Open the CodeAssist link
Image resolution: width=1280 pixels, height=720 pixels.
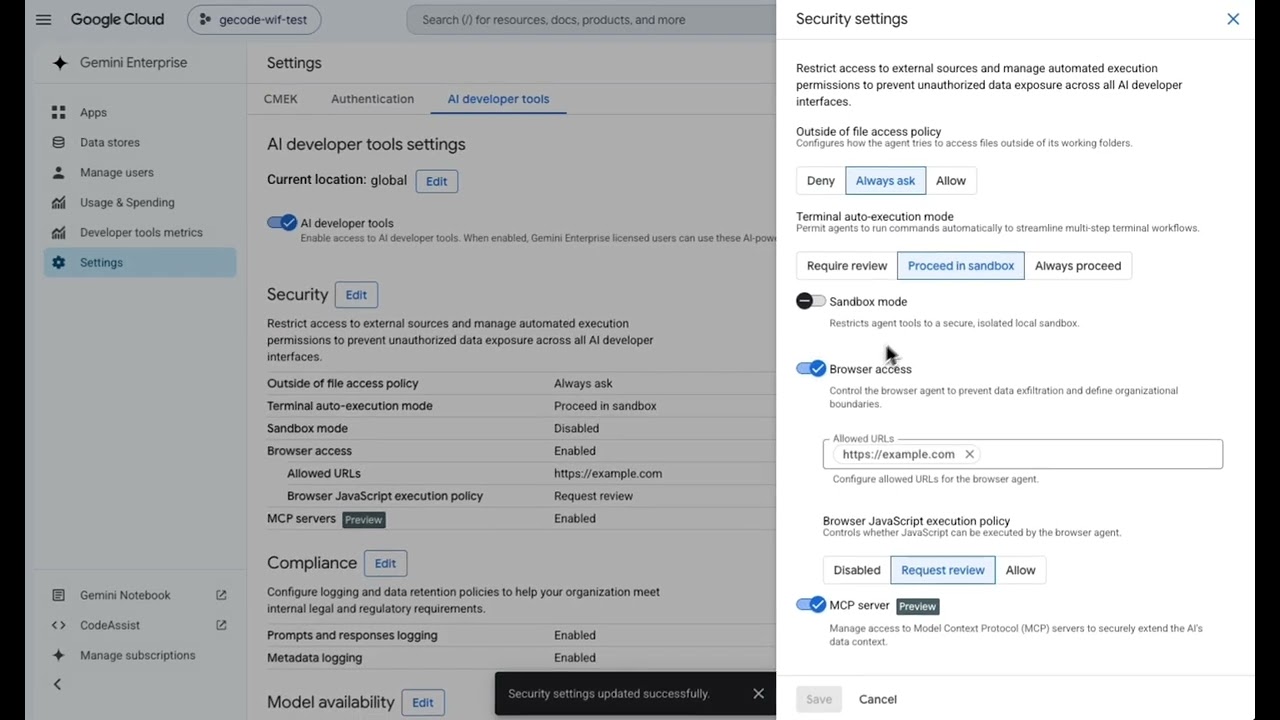140,625
